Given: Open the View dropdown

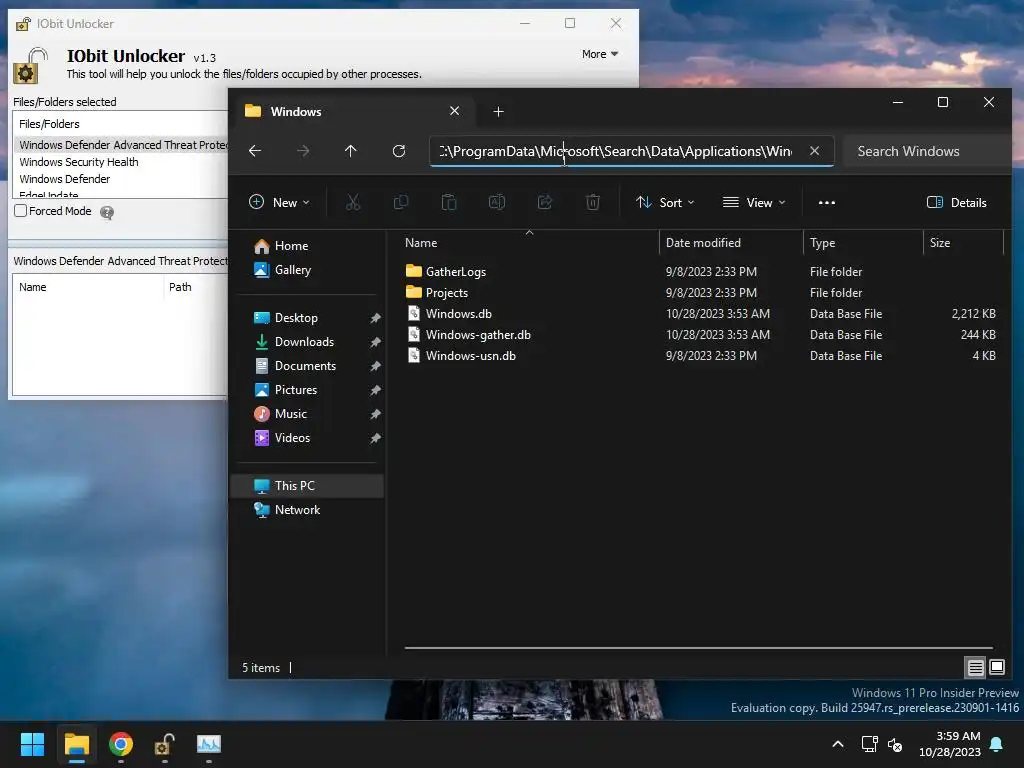Looking at the screenshot, I should click(x=754, y=202).
